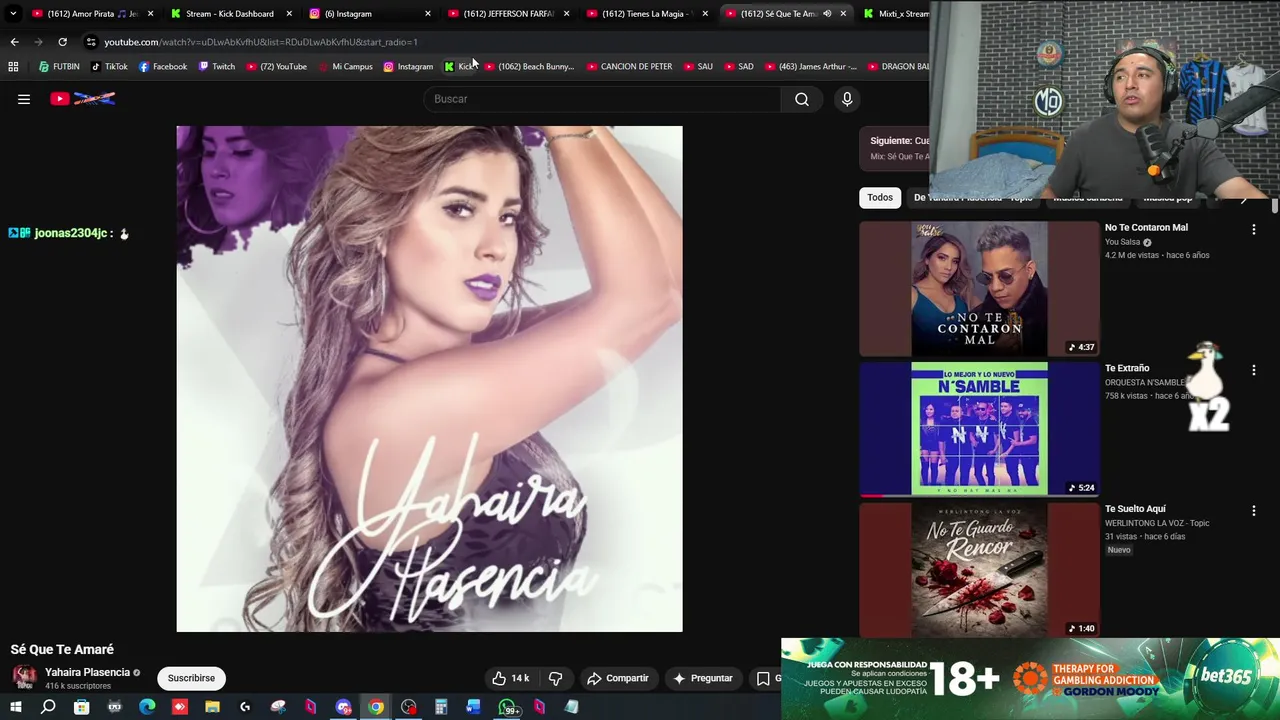Image resolution: width=1280 pixels, height=720 pixels.
Task: Open the Windows Start menu
Action: pyautogui.click(x=15, y=707)
